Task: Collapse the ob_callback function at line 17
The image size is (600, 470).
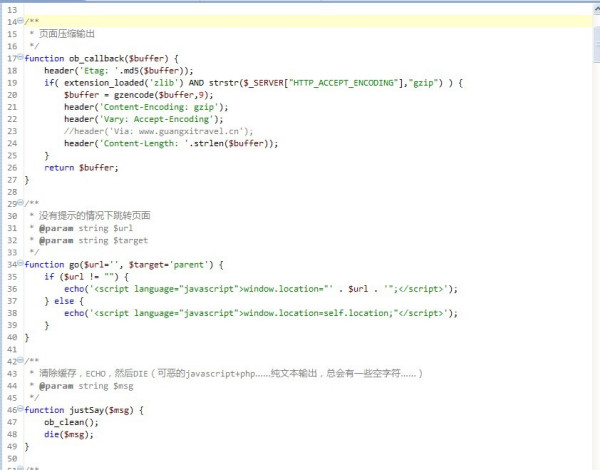Action: (20, 57)
